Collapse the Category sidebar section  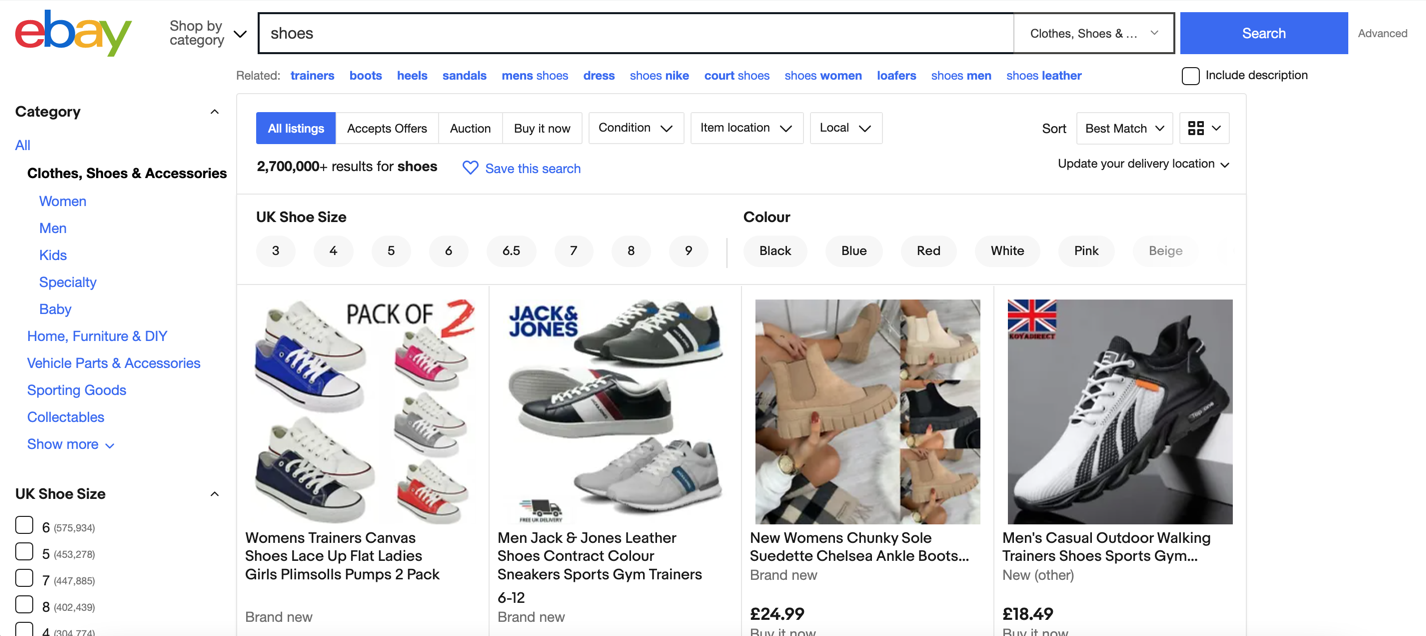pyautogui.click(x=214, y=111)
